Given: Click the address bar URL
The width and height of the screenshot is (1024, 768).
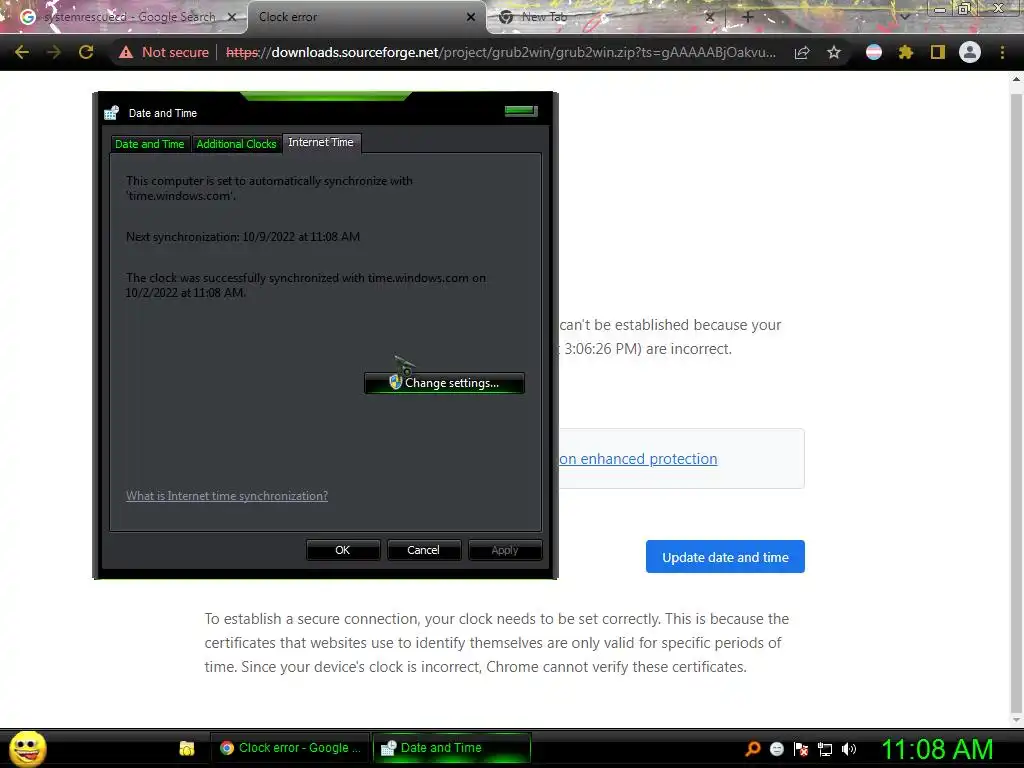Looking at the screenshot, I should click(501, 52).
